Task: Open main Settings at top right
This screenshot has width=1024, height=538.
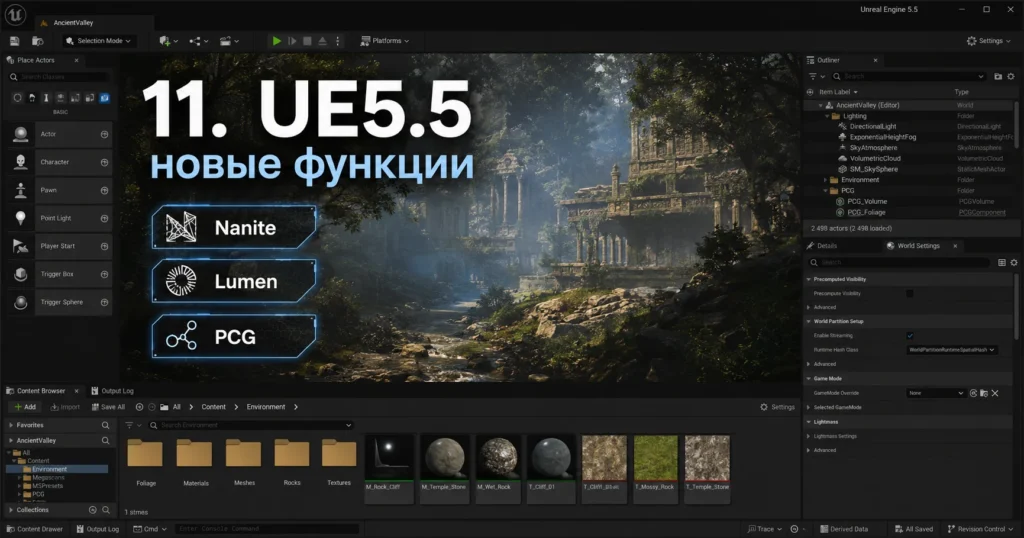Action: point(988,40)
